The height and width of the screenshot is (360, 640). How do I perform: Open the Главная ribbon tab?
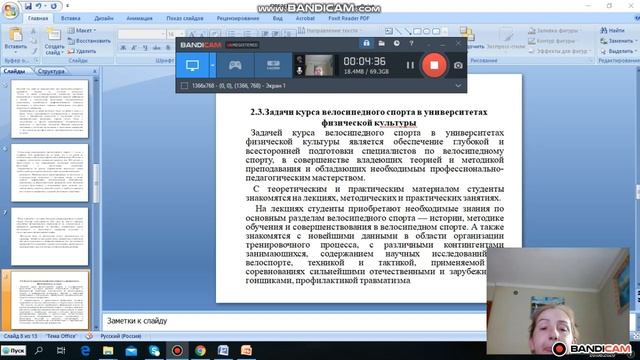(38, 18)
